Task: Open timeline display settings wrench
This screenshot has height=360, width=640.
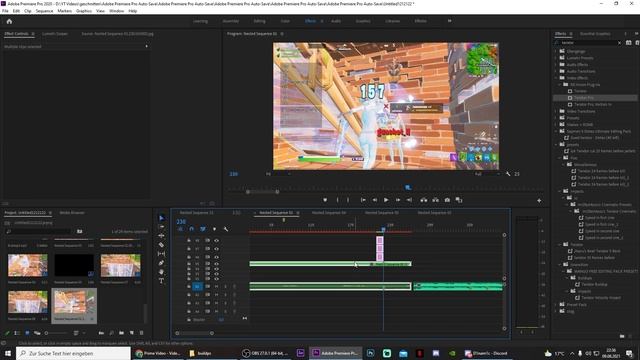Action: click(226, 229)
